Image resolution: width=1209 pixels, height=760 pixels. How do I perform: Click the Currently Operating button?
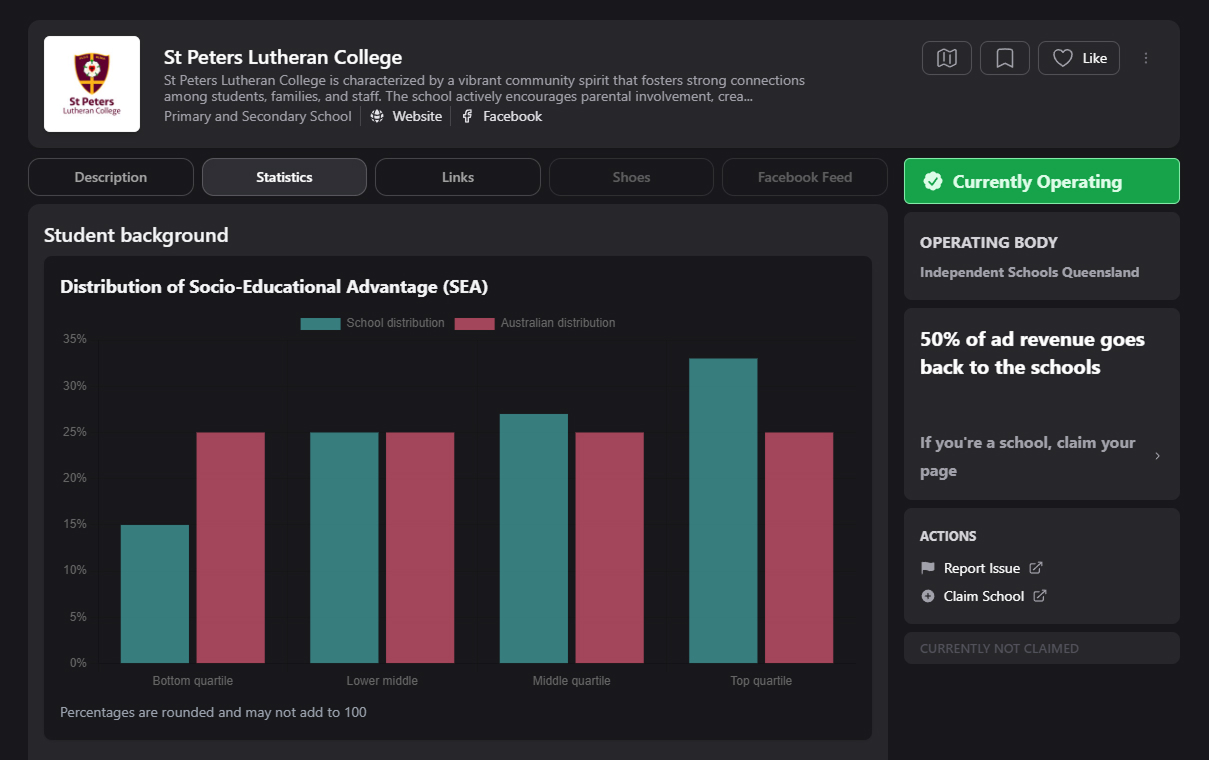[x=1041, y=181]
